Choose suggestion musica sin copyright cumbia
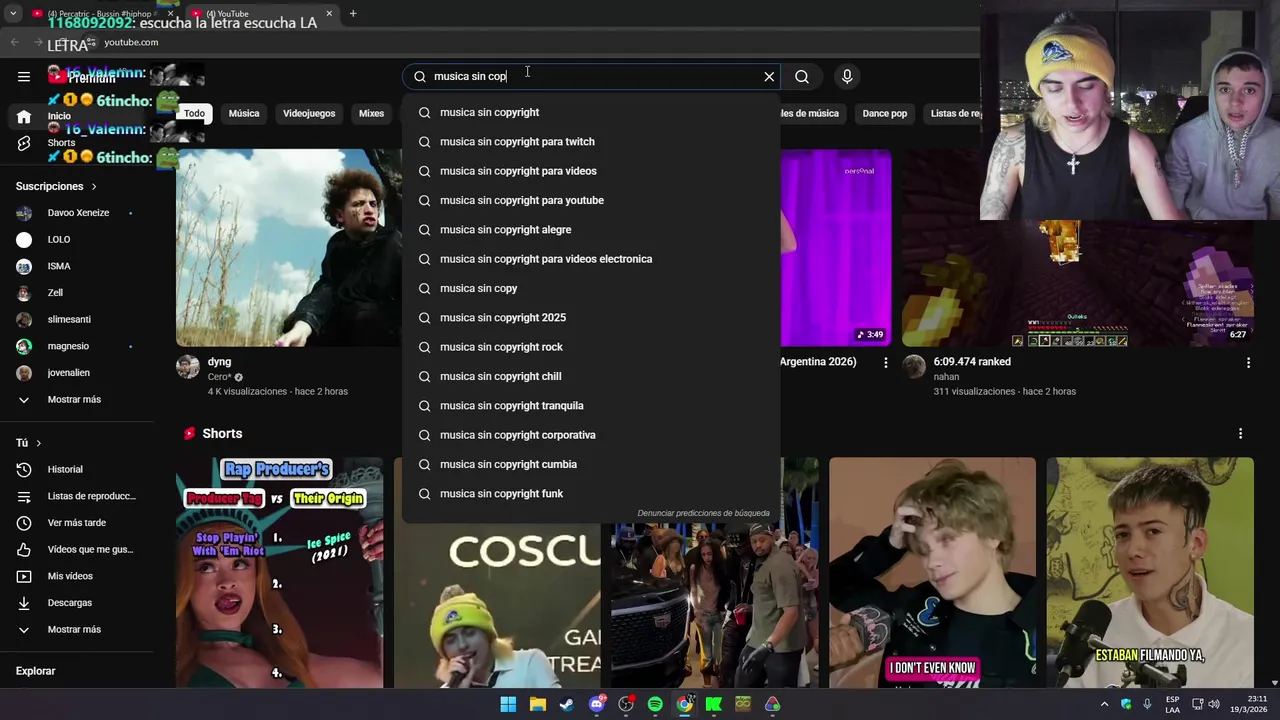The width and height of the screenshot is (1280, 720). (591, 464)
